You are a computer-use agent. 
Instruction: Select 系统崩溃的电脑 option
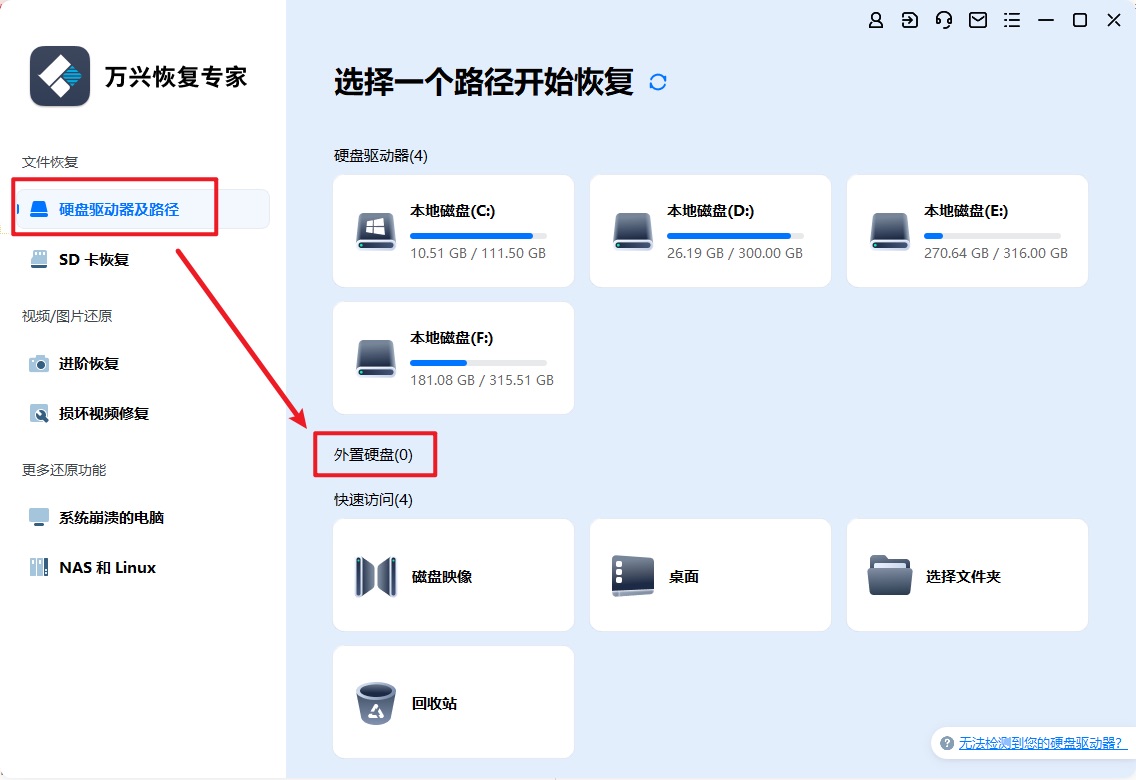[111, 518]
